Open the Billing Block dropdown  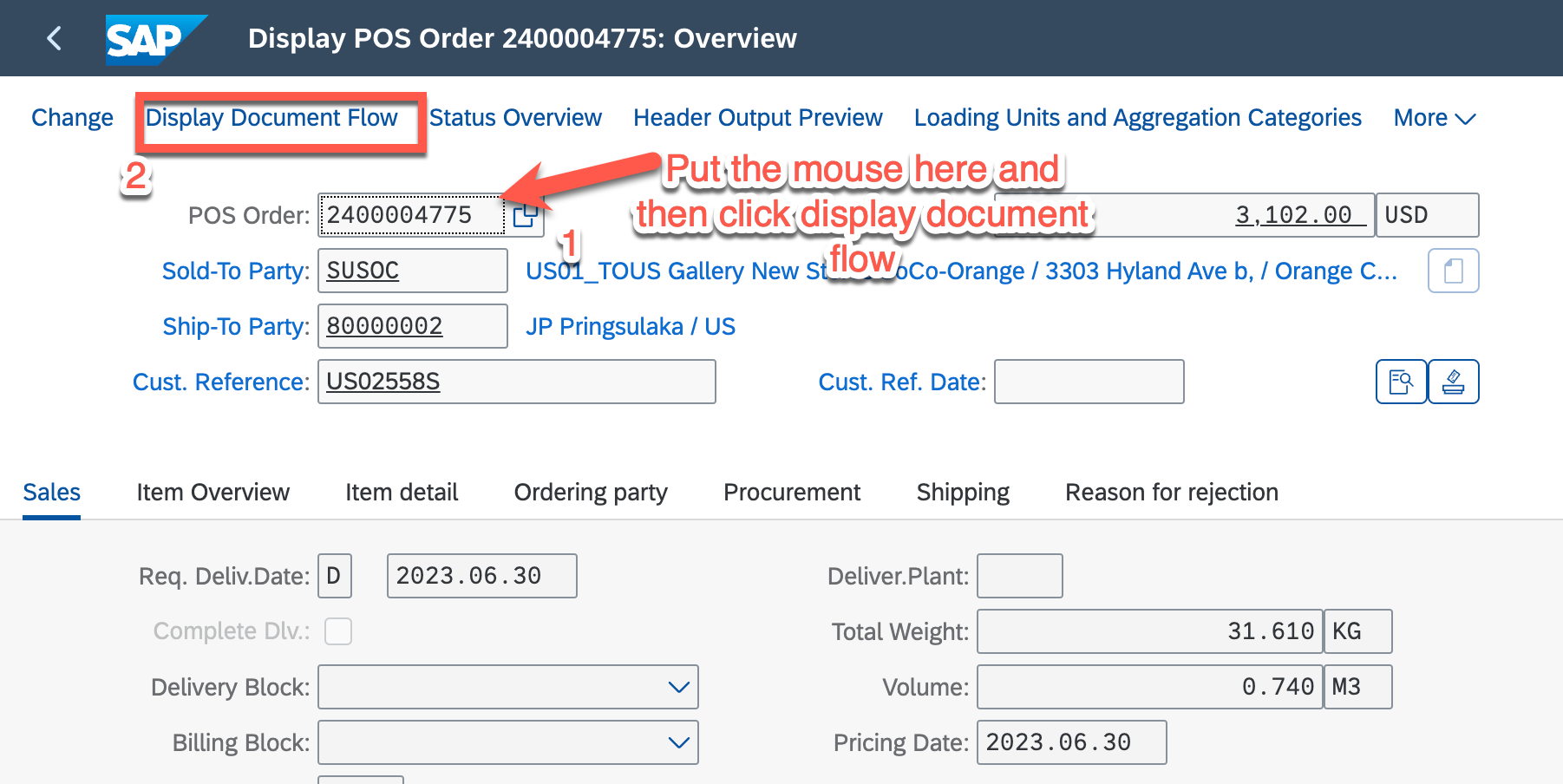(678, 743)
